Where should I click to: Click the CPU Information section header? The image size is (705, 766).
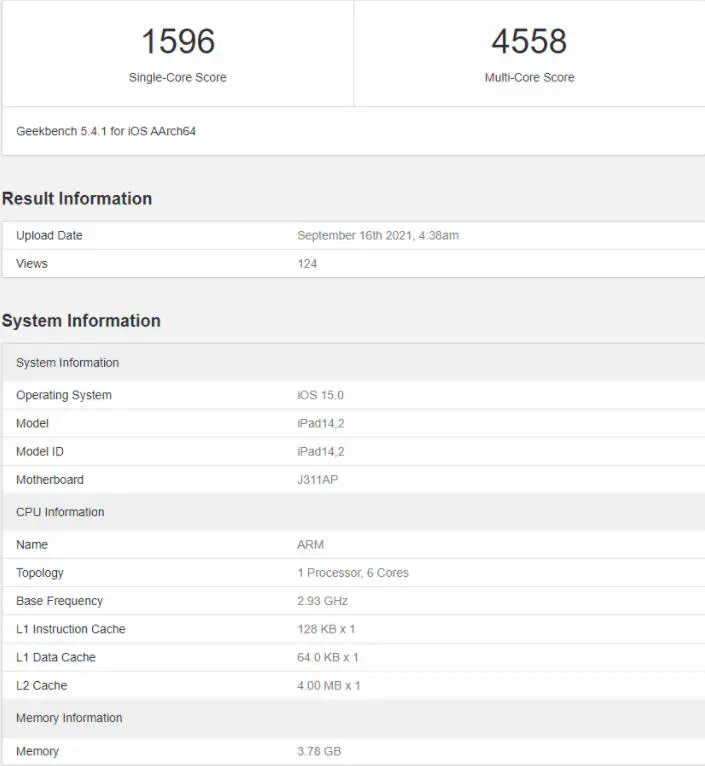[x=353, y=512]
